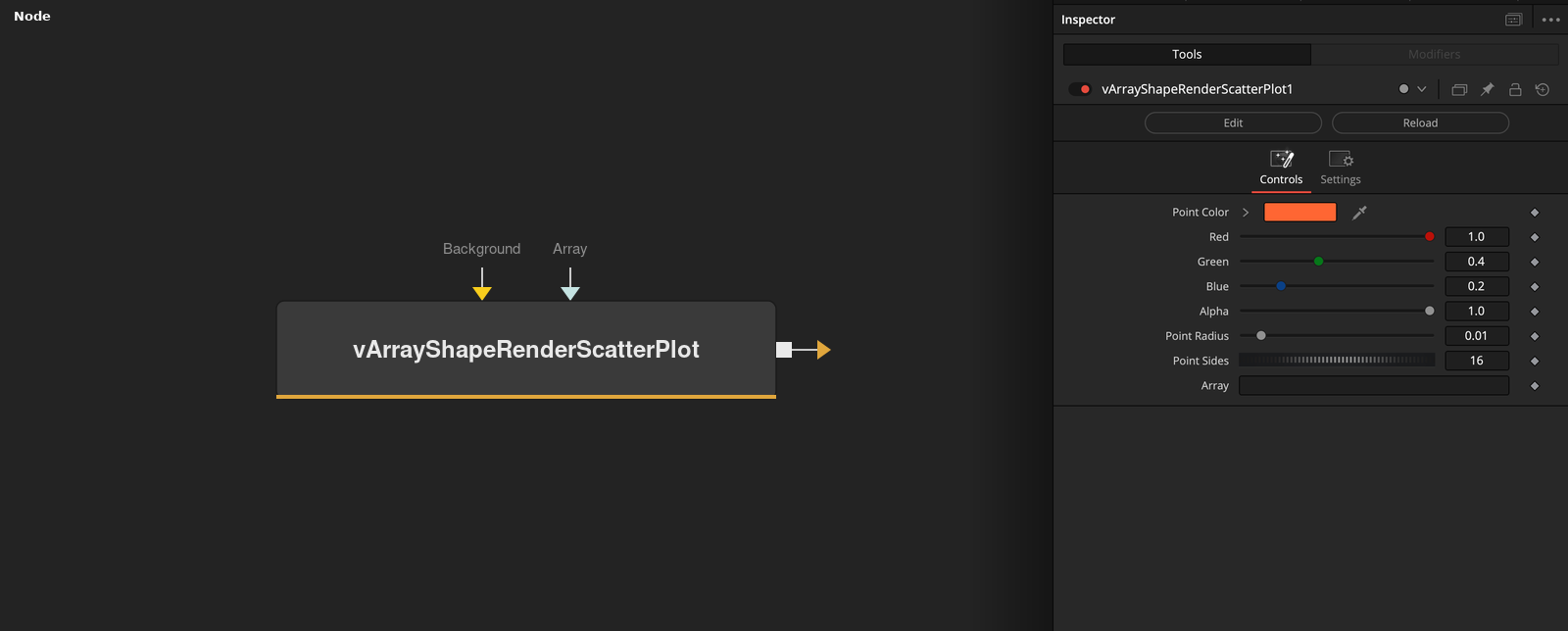Click the Alpha value field
1568x631 pixels.
pos(1477,312)
